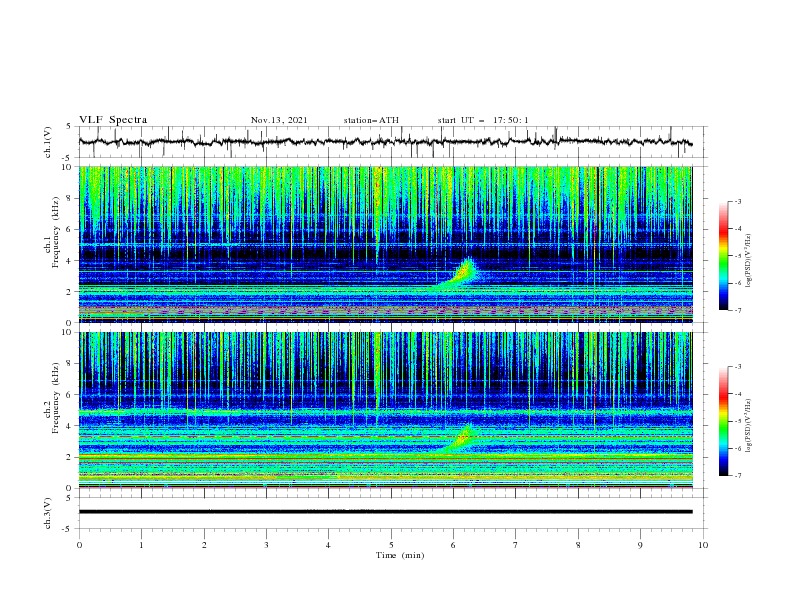Click the '-3' value atop the ch.1 colorbar
Viewport: 792px width, 612px height.
pos(737,201)
